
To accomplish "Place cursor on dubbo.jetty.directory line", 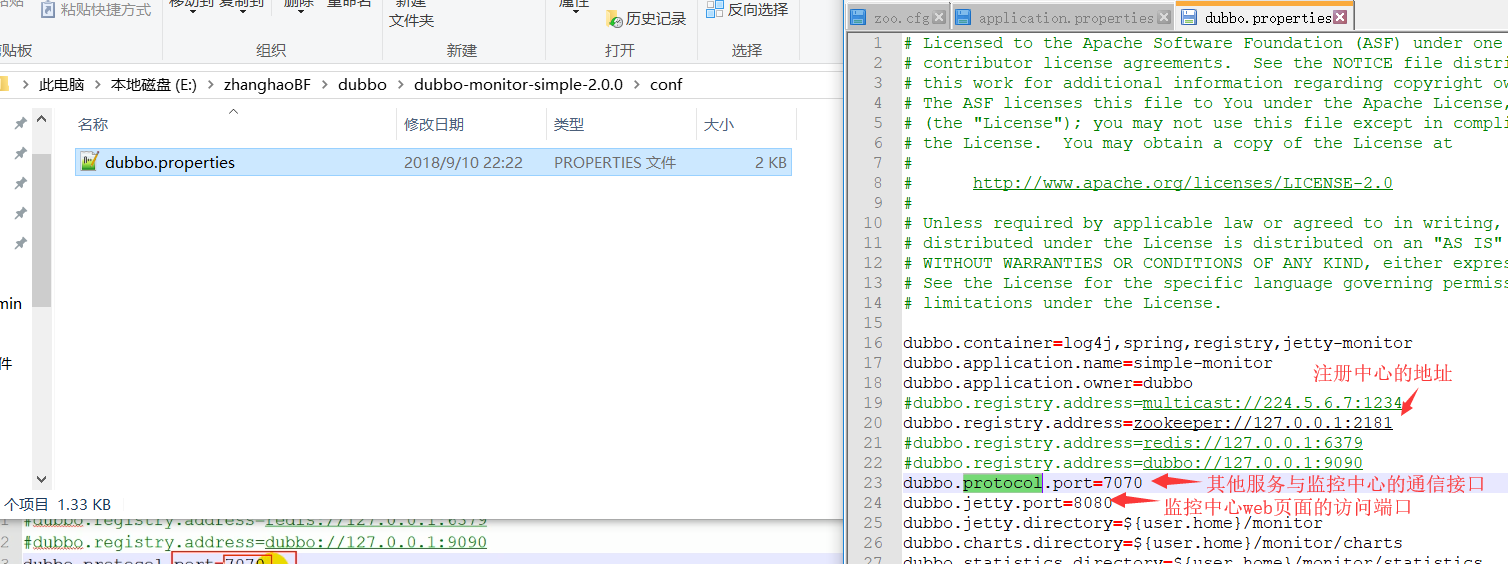I will pos(1113,523).
